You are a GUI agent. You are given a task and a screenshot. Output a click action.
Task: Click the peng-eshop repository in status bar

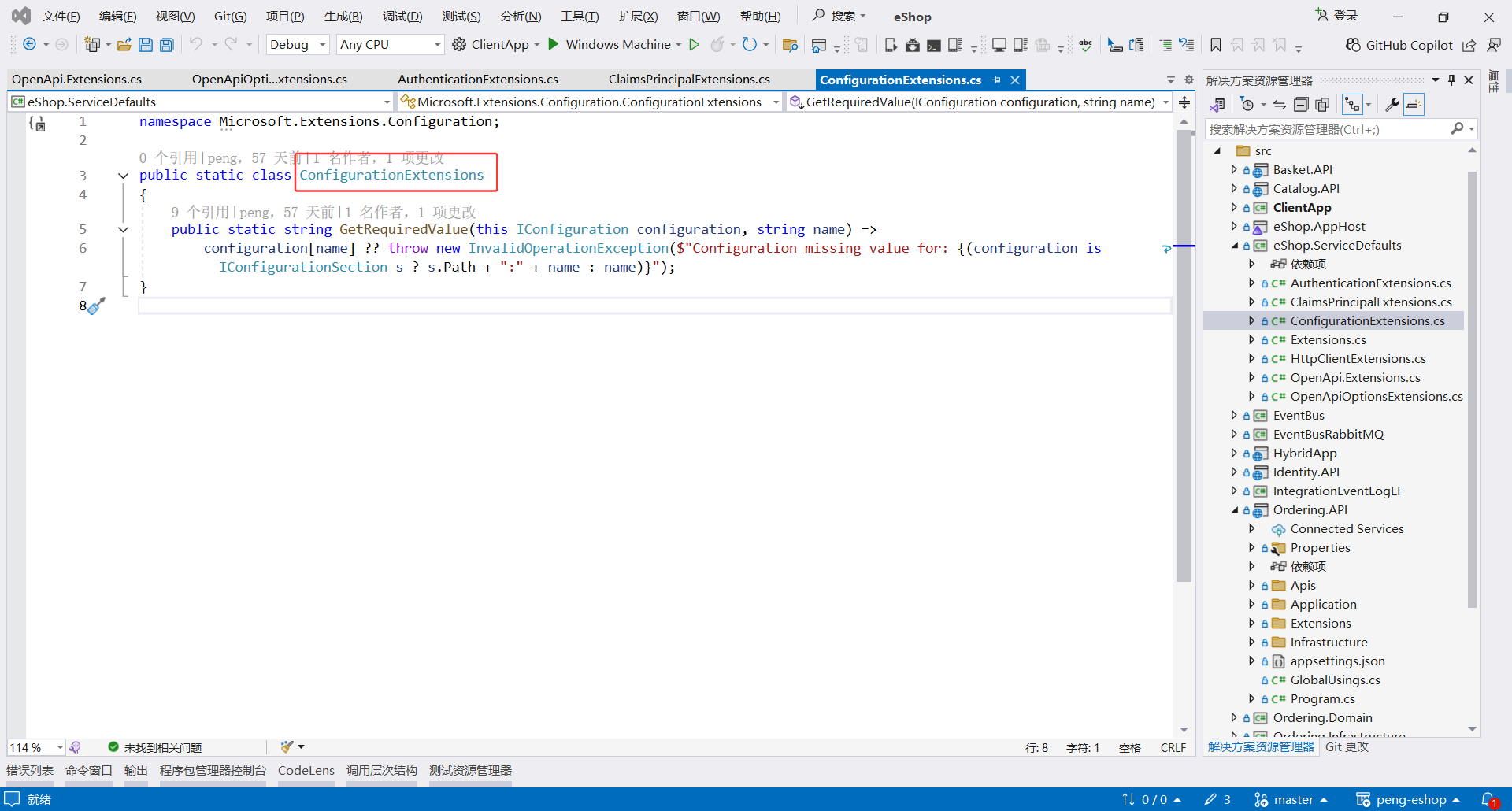1407,800
